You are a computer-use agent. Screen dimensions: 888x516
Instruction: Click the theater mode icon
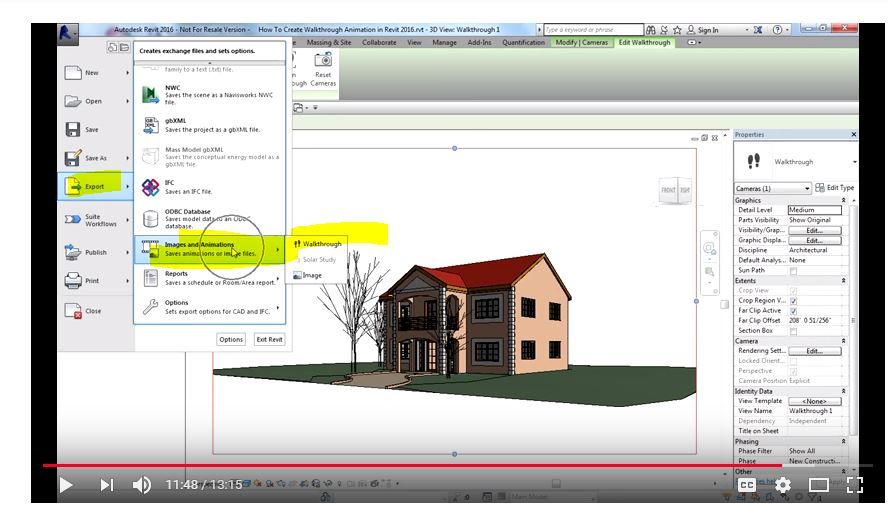[818, 485]
